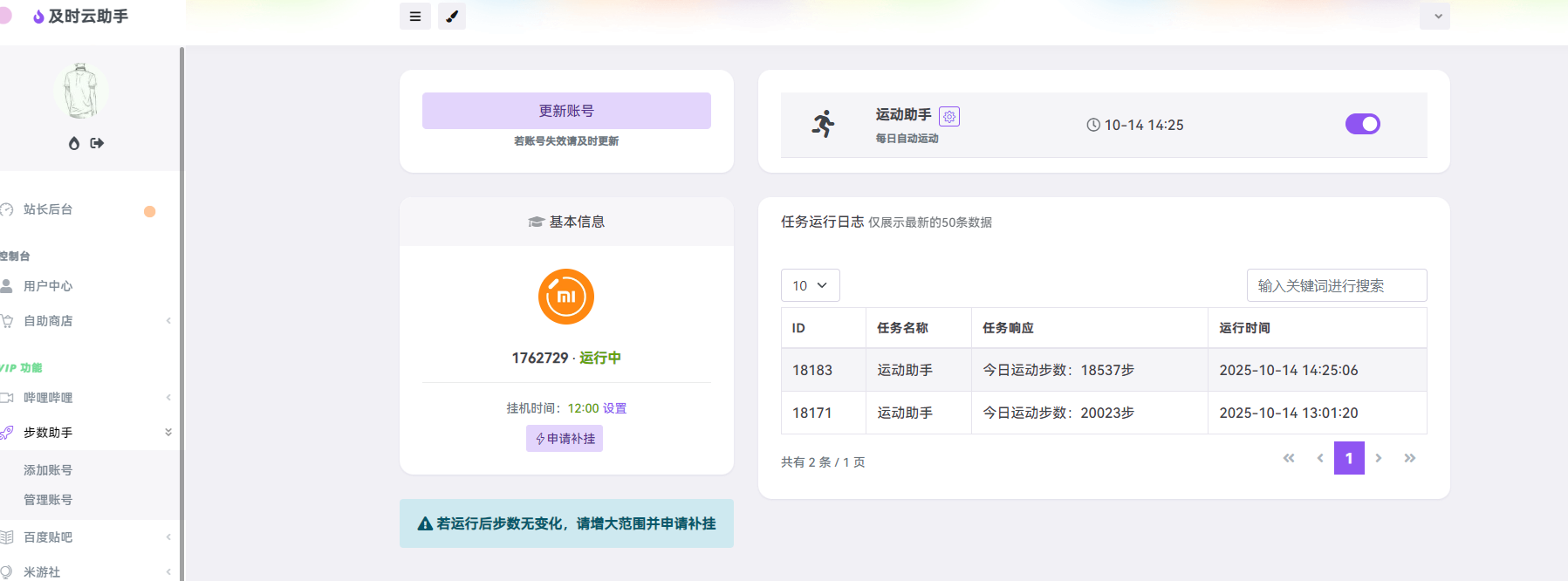Select 管理账号 submenu item

48,500
